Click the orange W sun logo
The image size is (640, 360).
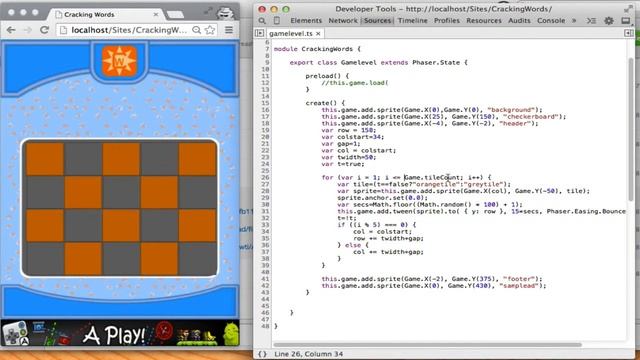[x=119, y=61]
